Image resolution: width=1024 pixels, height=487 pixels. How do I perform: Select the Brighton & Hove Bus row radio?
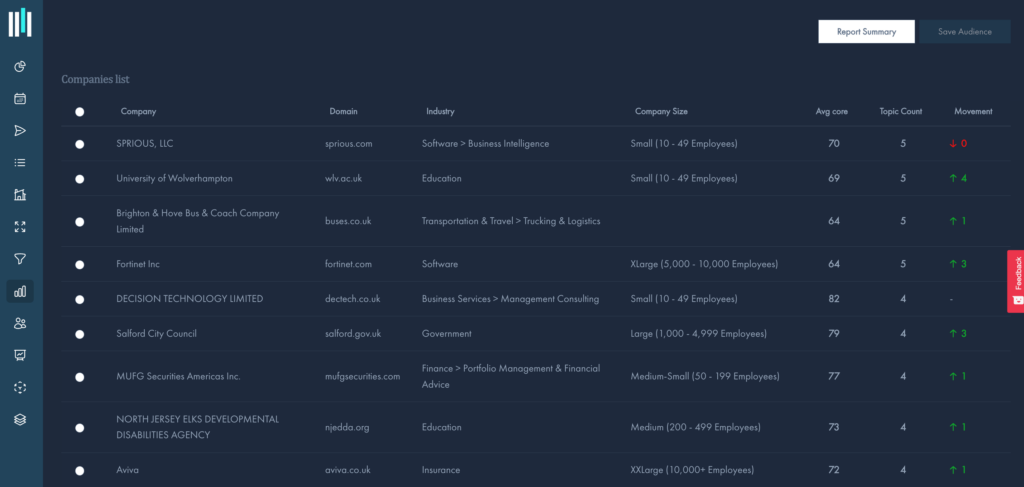(x=80, y=222)
